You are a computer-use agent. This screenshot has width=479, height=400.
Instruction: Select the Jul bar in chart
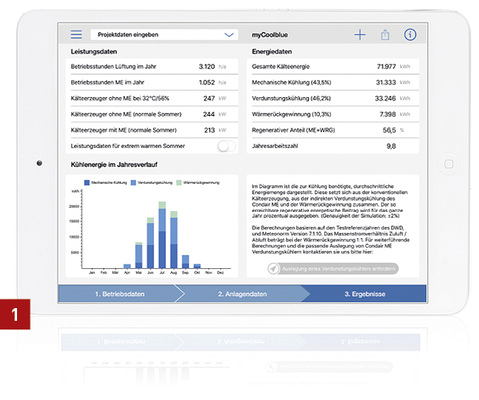[x=162, y=235]
